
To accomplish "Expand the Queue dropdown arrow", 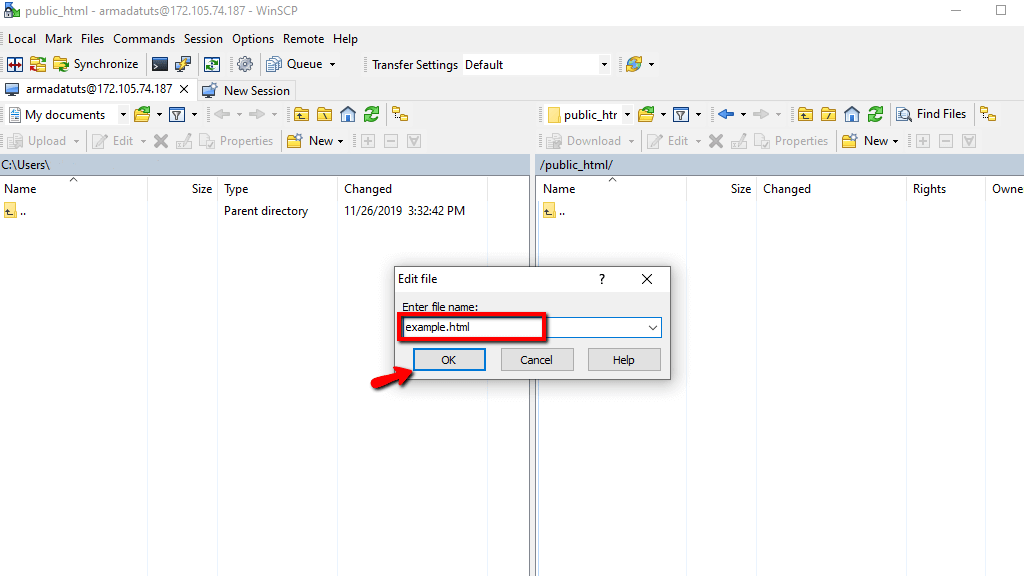I will [x=332, y=64].
